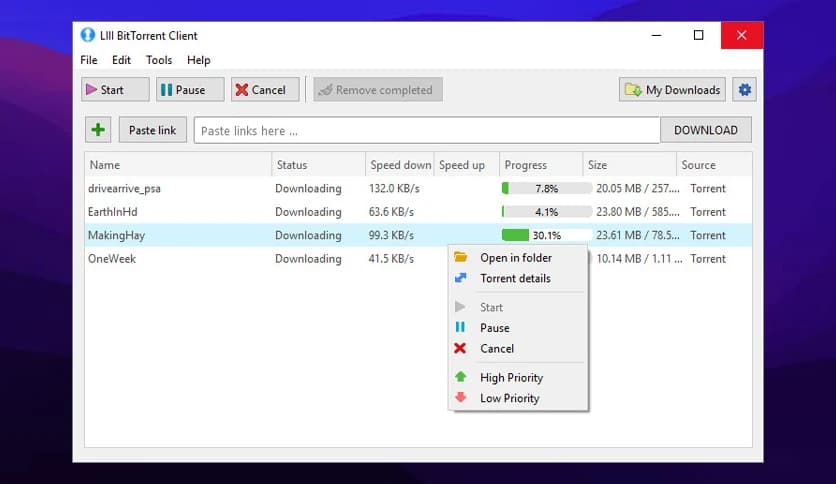Click the 23.61 MB / 78.5 size cell

[638, 235]
